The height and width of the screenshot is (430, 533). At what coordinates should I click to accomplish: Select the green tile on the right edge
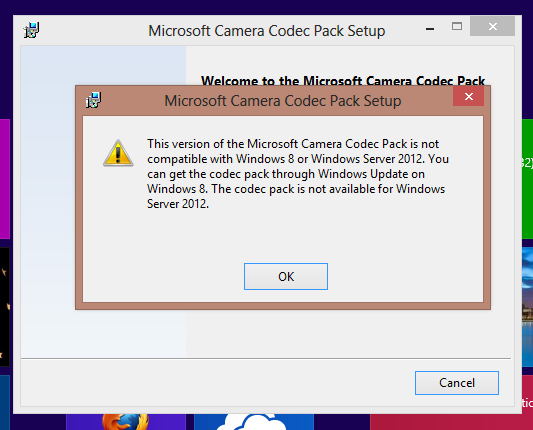(x=528, y=179)
